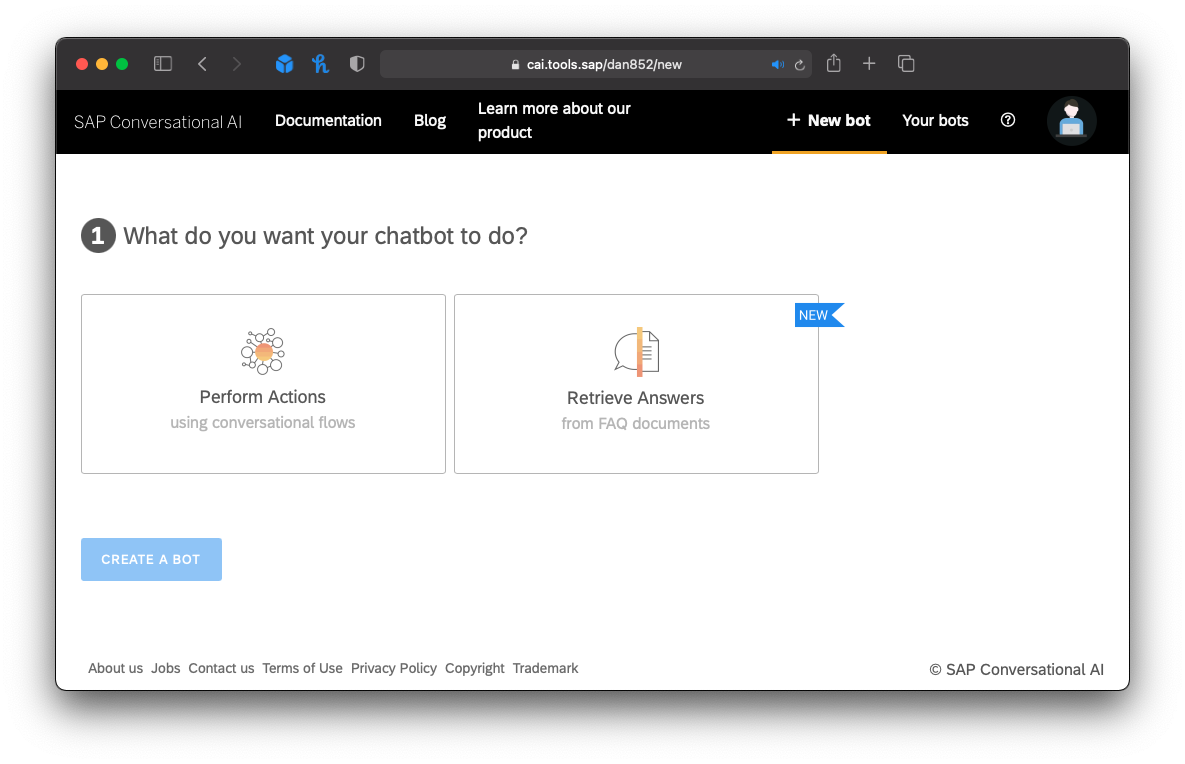
Task: Open the Copyright footer link
Action: pyautogui.click(x=475, y=668)
